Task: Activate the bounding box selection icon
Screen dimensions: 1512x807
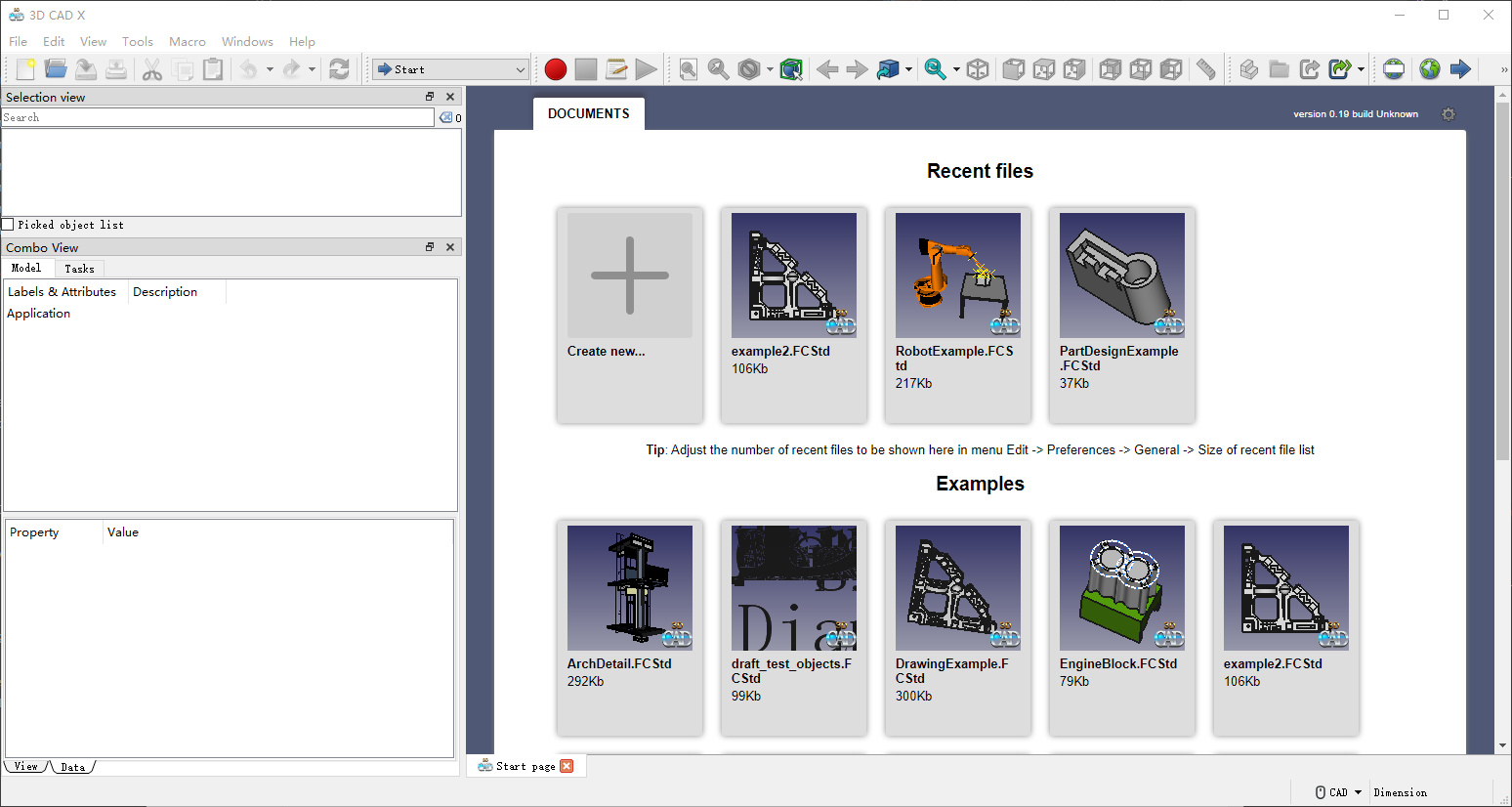Action: [x=791, y=69]
